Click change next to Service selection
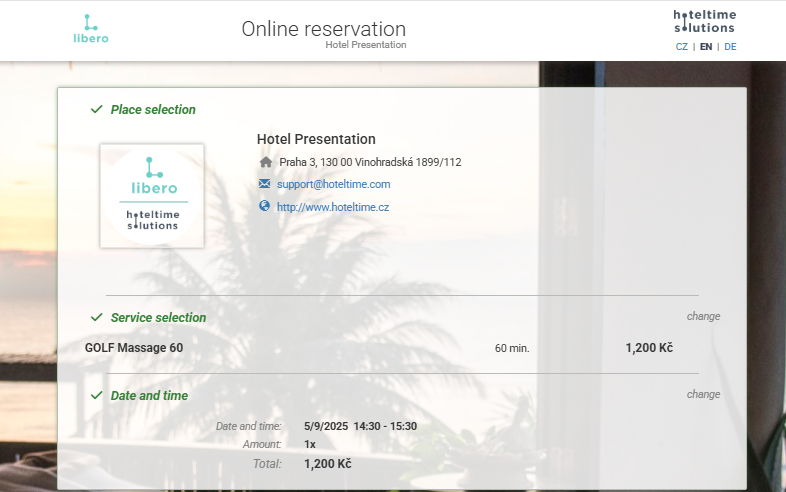786x492 pixels. 703,316
